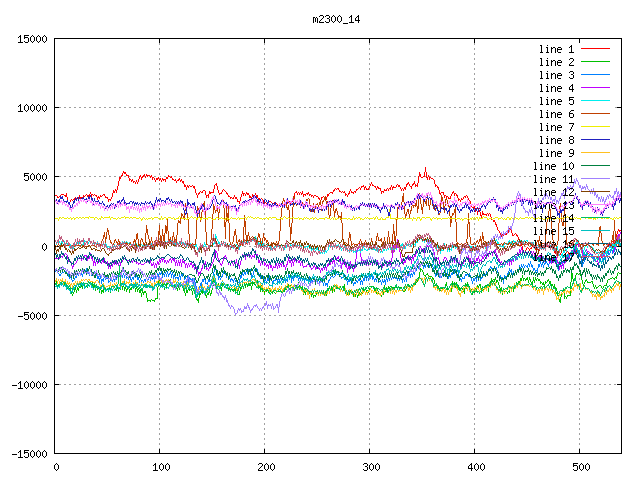Select the line 2 legend entry
640x480 pixels.
pyautogui.click(x=556, y=62)
